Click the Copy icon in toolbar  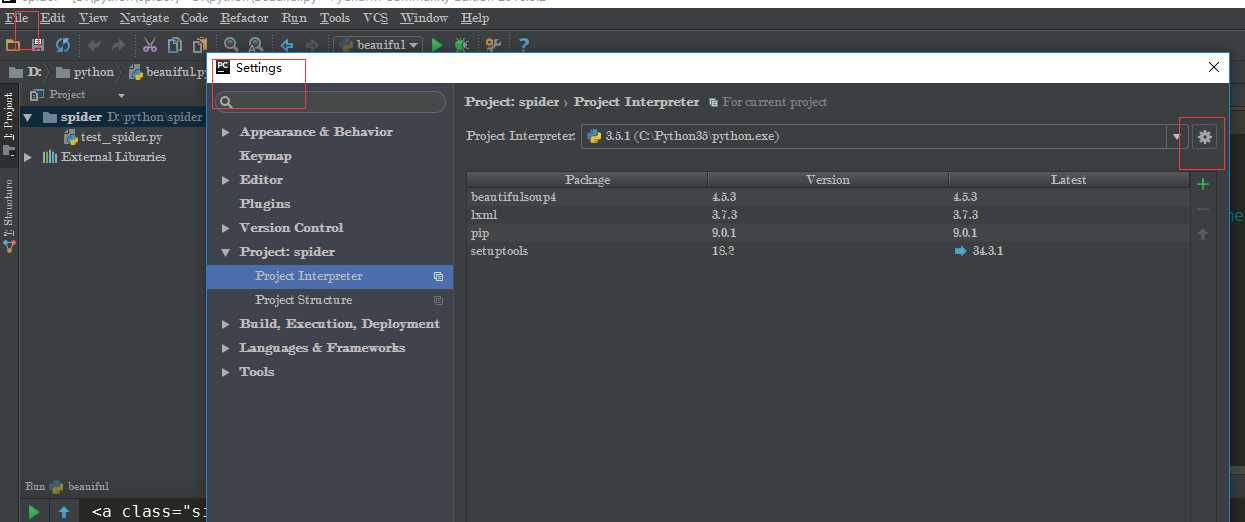tap(175, 45)
